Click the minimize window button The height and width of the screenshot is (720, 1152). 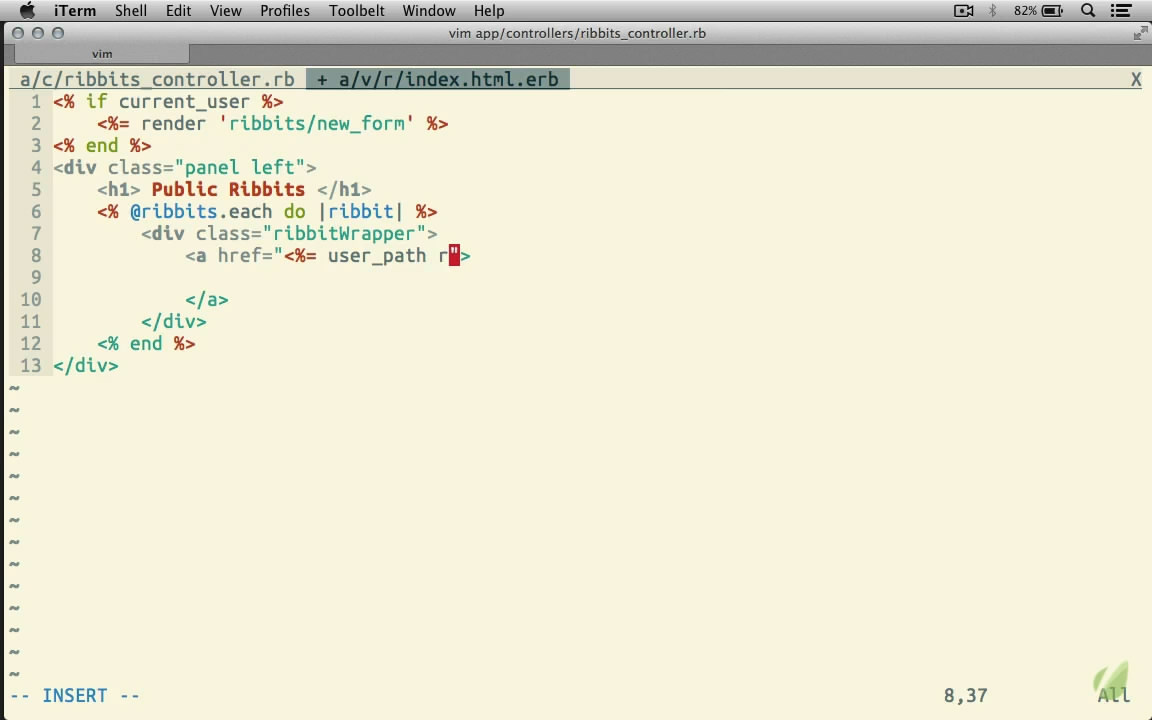[x=38, y=33]
